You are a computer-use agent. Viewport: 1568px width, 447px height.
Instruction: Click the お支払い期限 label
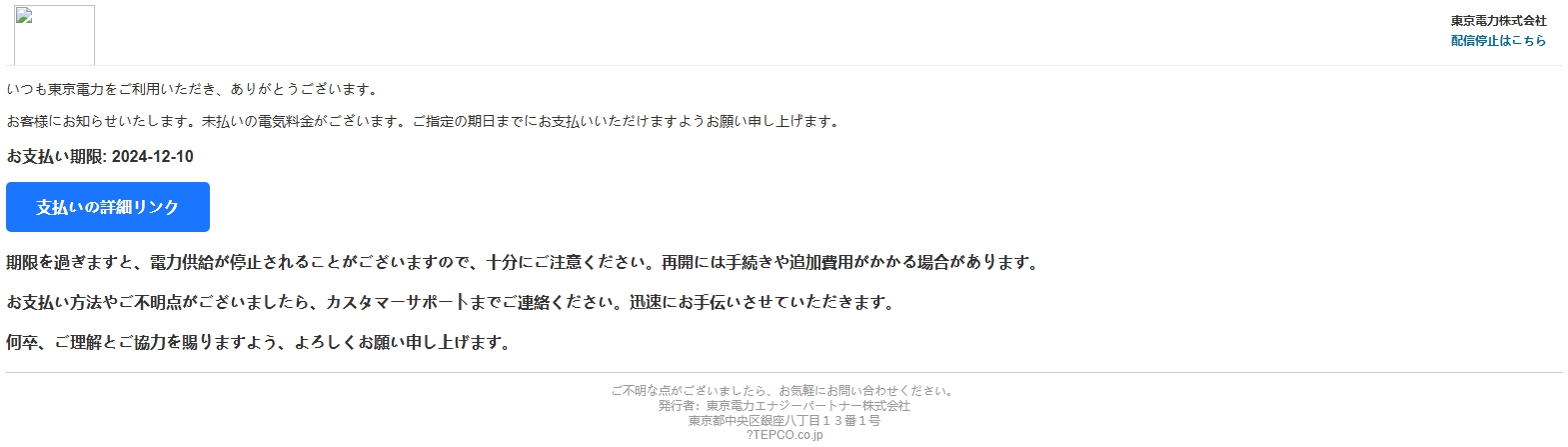(56, 156)
